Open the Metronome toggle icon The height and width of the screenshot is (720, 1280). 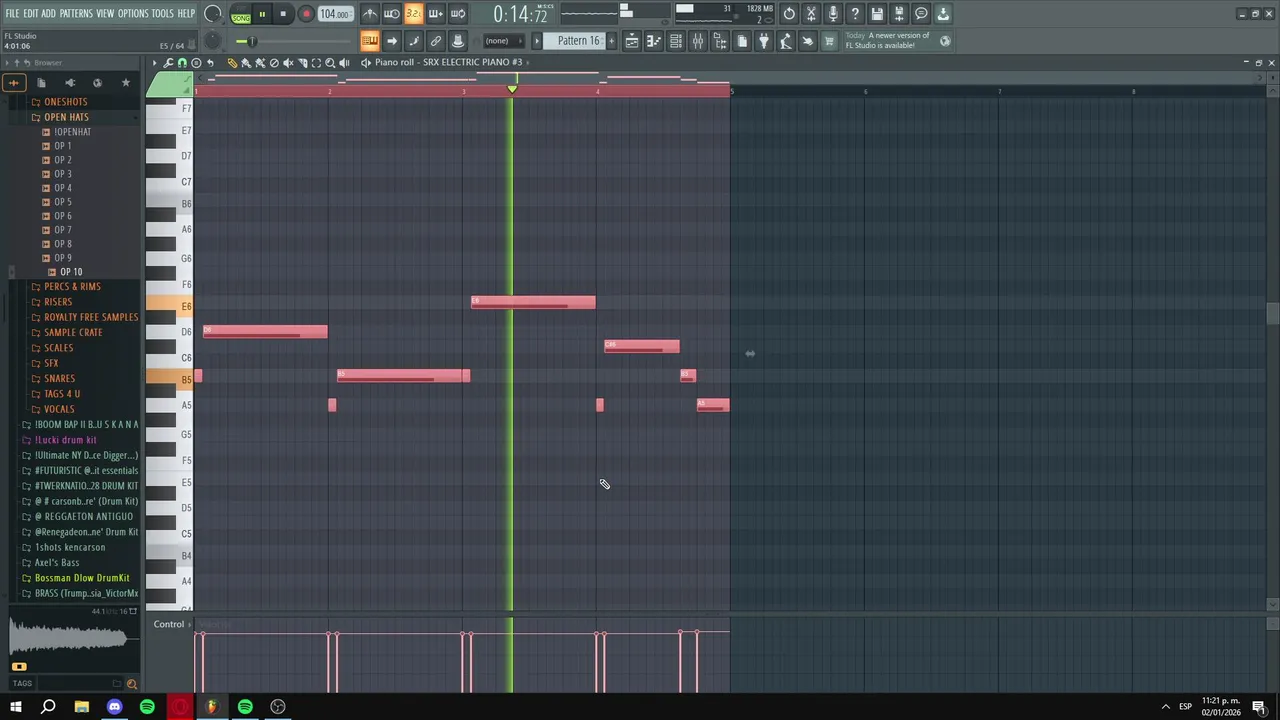point(370,14)
